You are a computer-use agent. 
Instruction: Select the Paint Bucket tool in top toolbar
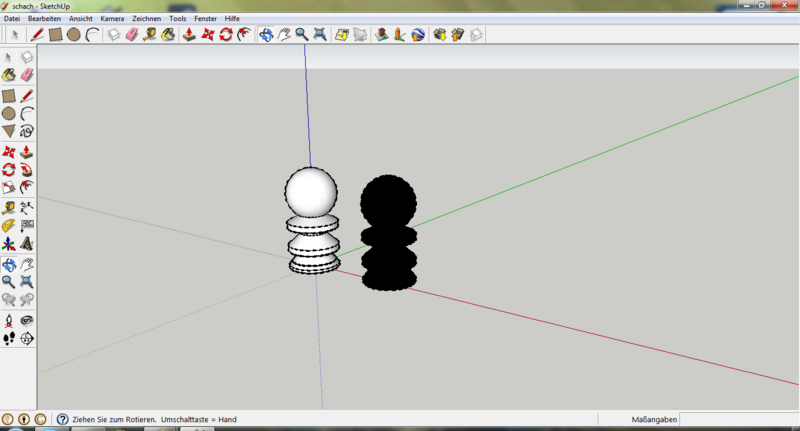coord(168,35)
